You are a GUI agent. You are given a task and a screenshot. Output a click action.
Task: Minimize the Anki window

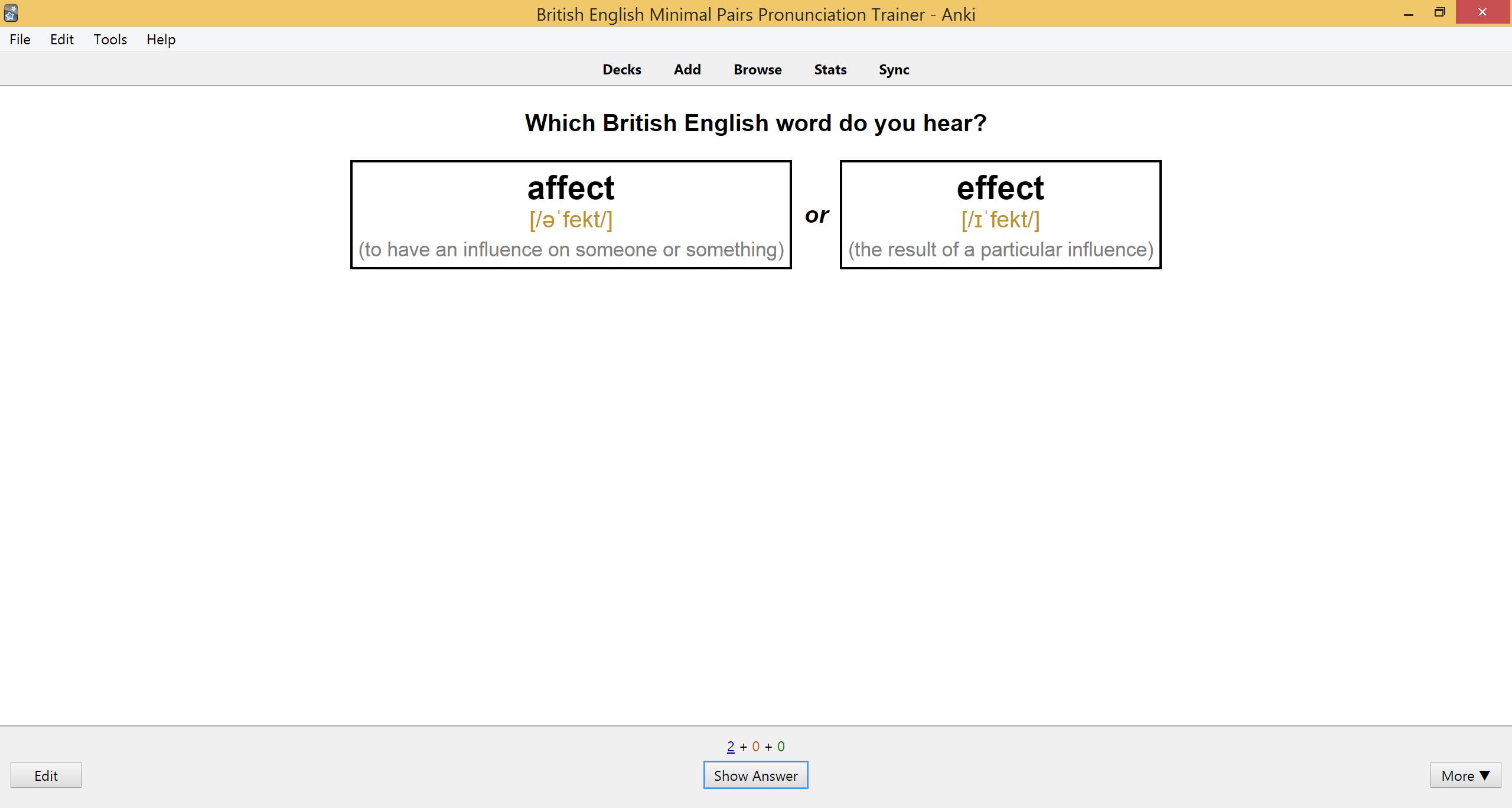(1409, 13)
